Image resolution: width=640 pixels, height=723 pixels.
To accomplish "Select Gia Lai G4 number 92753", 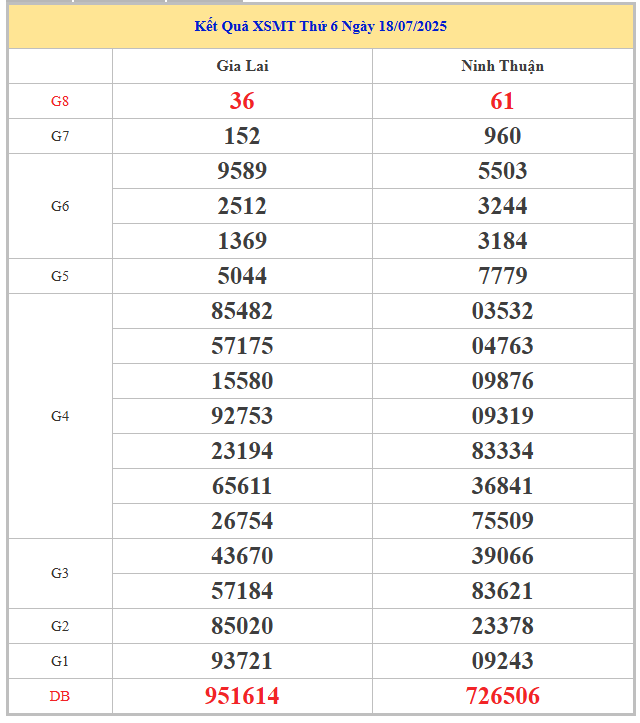I will pyautogui.click(x=242, y=416).
